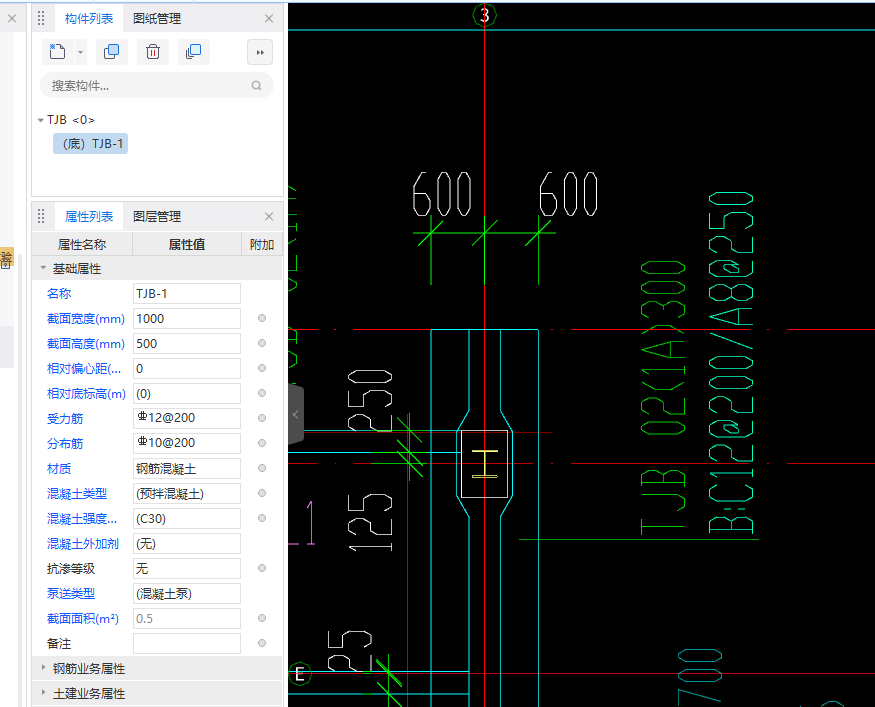Open the 混凝土类型 value dropdown
875x707 pixels.
[187, 494]
